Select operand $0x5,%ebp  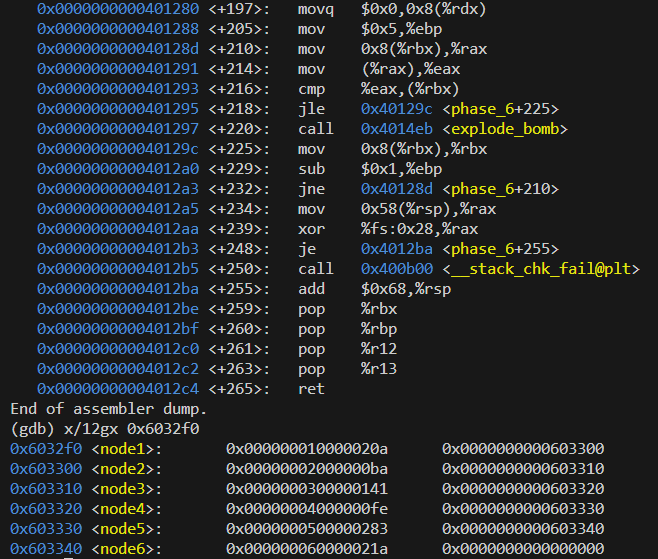pyautogui.click(x=402, y=29)
